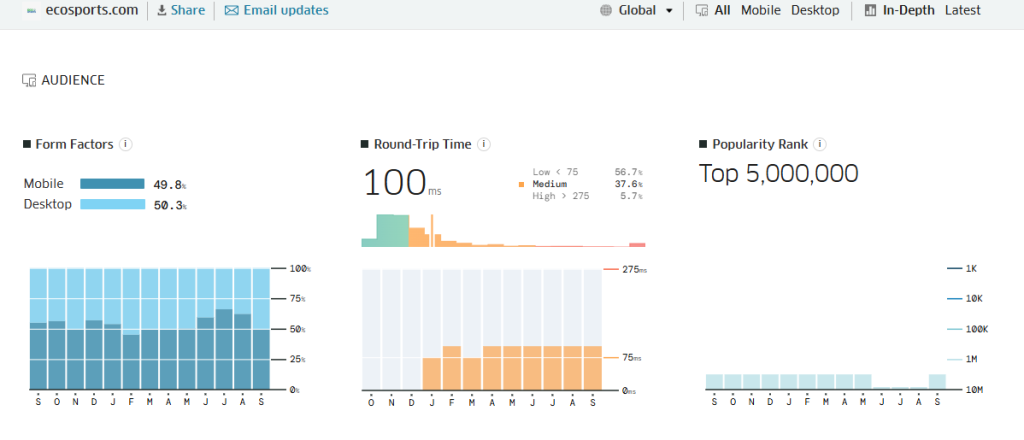The height and width of the screenshot is (440, 1024).
Task: Select the Latest view tab
Action: (962, 11)
